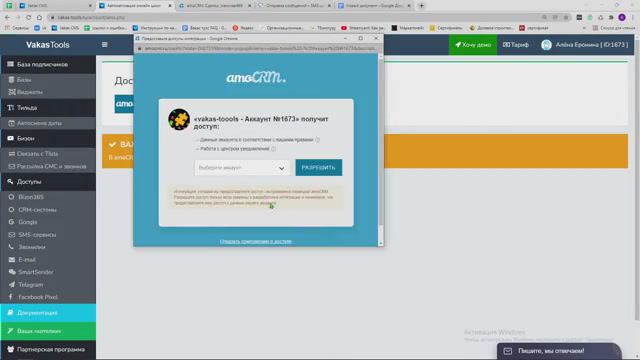This screenshot has width=640, height=360.
Task: Open the Маркетплейс bookmark
Action: click(x=408, y=28)
